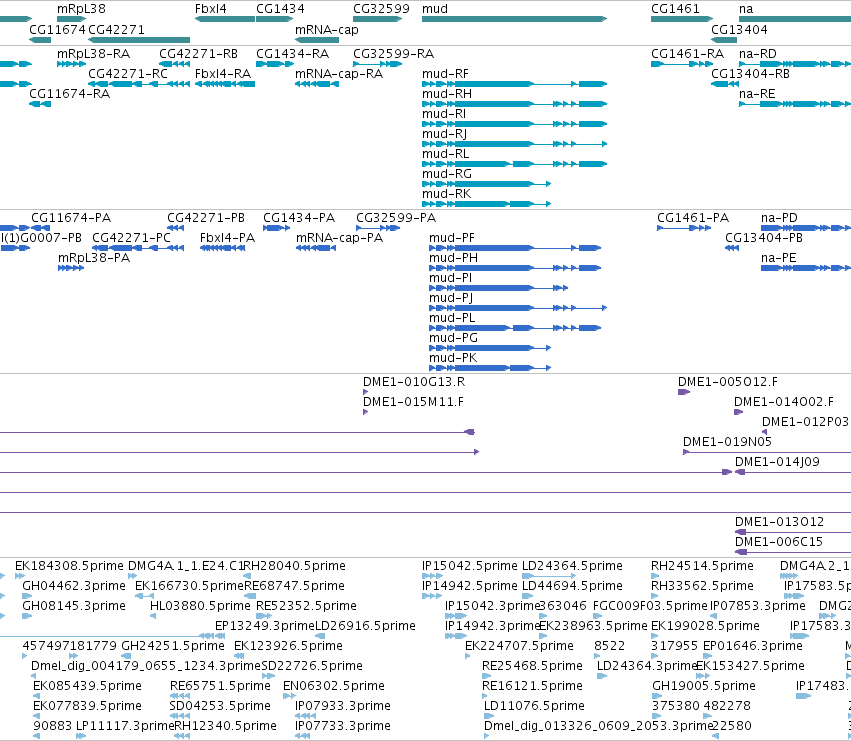The height and width of the screenshot is (741, 851).
Task: Select the CG32599-RA transcript label
Action: point(393,54)
